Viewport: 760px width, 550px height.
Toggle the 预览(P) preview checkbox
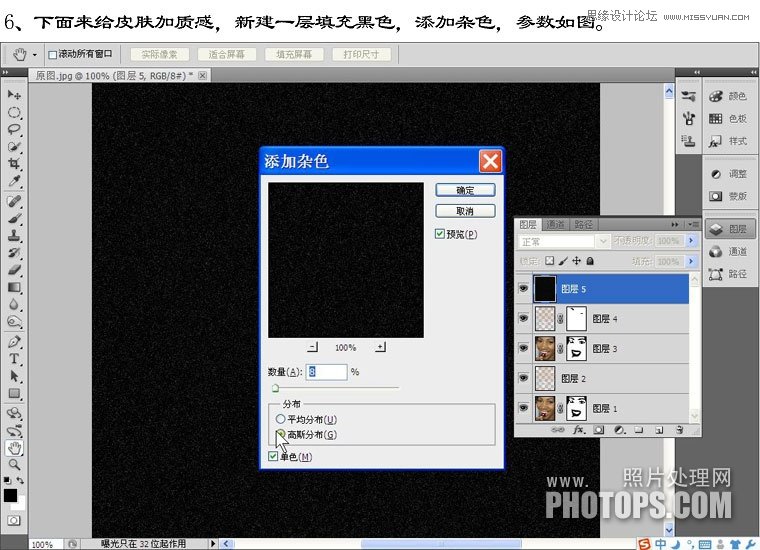pos(440,234)
